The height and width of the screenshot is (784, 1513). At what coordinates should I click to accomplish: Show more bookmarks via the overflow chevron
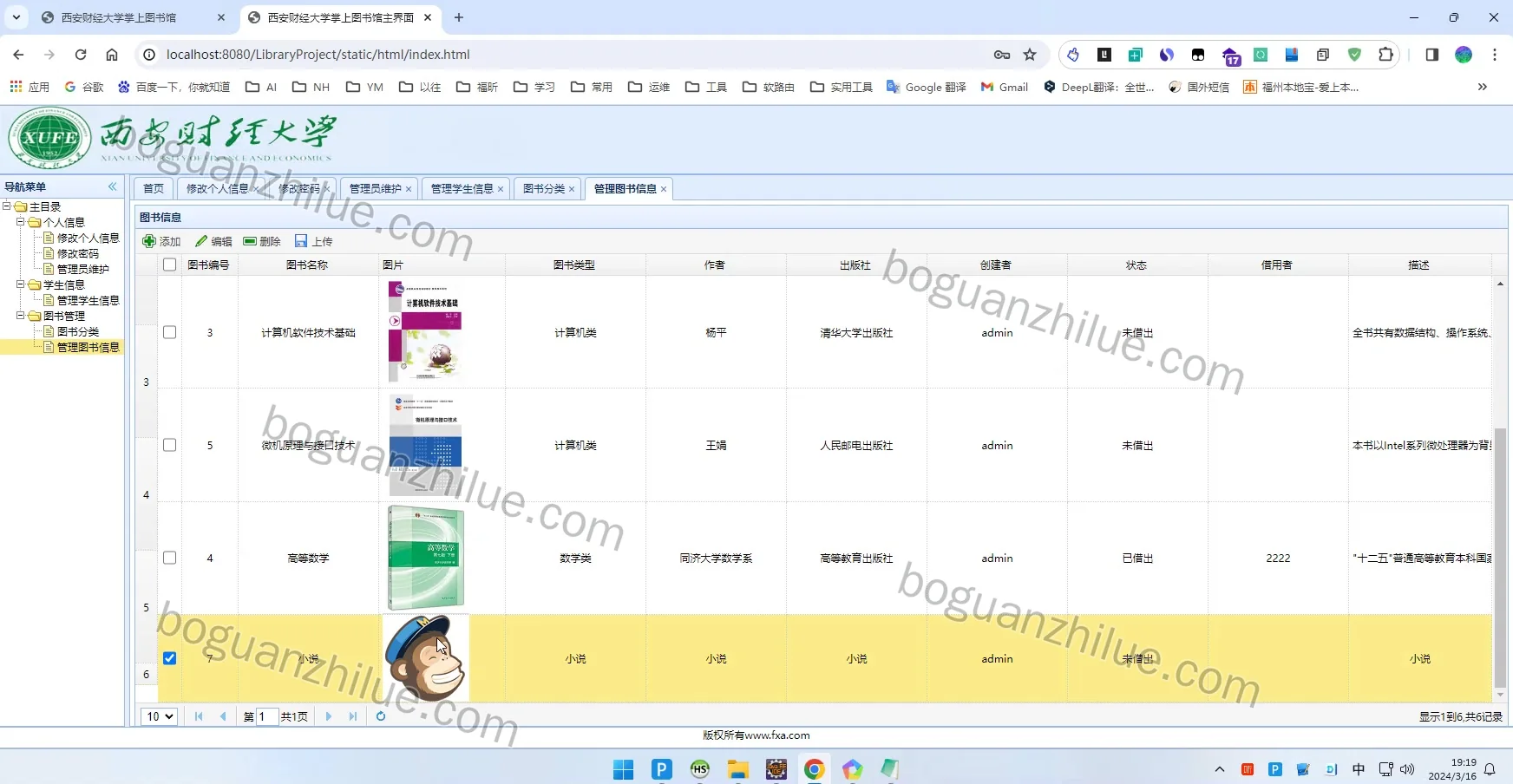(x=1483, y=87)
